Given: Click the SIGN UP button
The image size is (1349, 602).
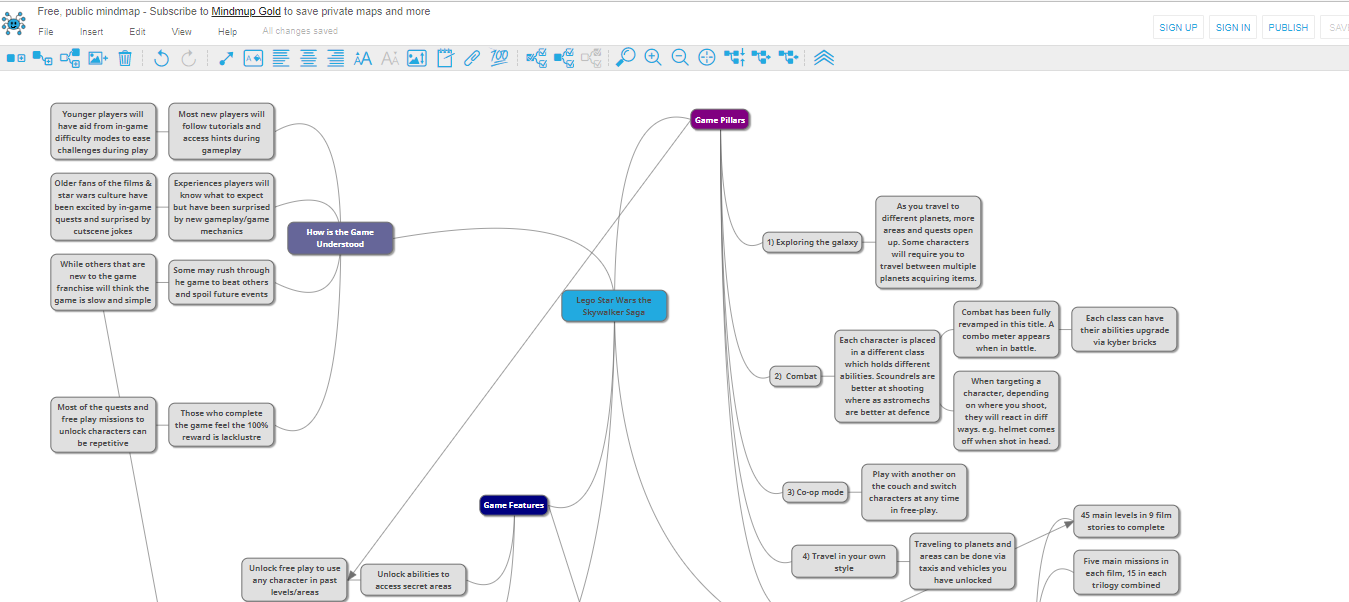Looking at the screenshot, I should point(1178,28).
